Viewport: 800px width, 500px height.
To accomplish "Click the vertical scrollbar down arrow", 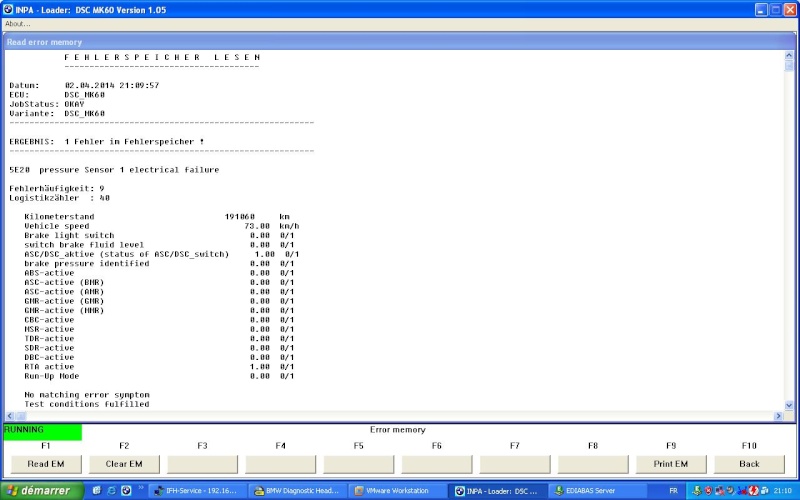I will [789, 406].
